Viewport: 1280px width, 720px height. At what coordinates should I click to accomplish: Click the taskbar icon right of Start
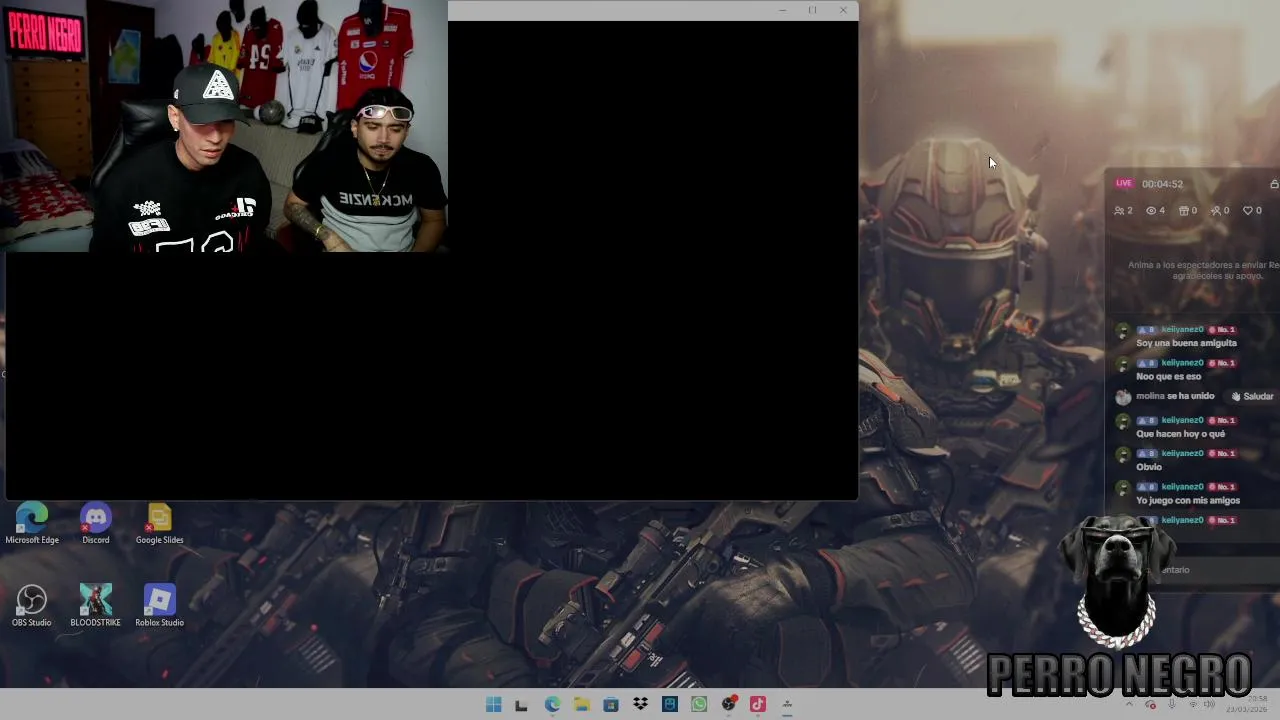[521, 705]
